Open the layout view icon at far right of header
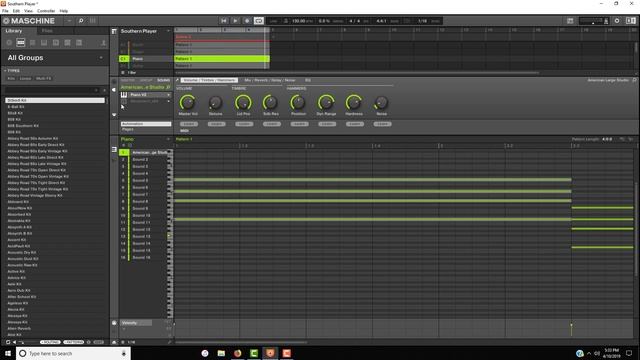640x360 pixels. click(631, 21)
